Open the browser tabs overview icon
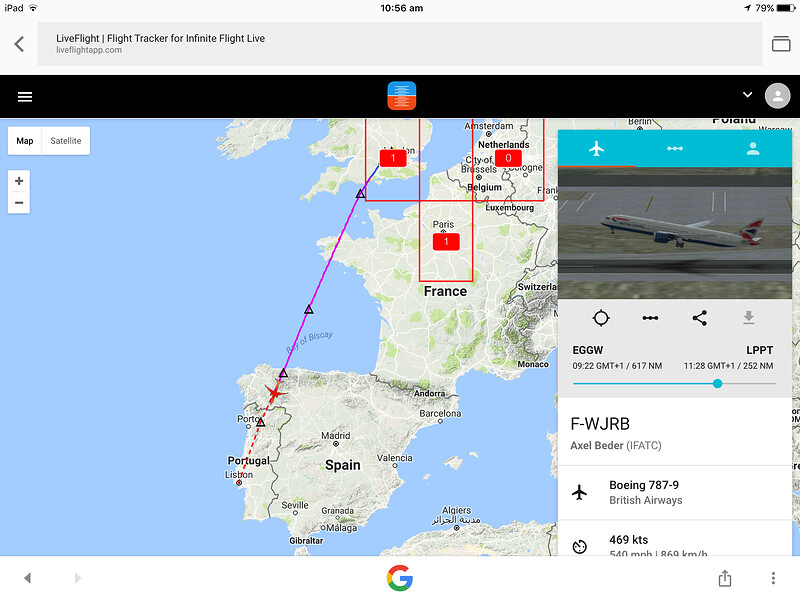This screenshot has width=800, height=600. coord(781,44)
